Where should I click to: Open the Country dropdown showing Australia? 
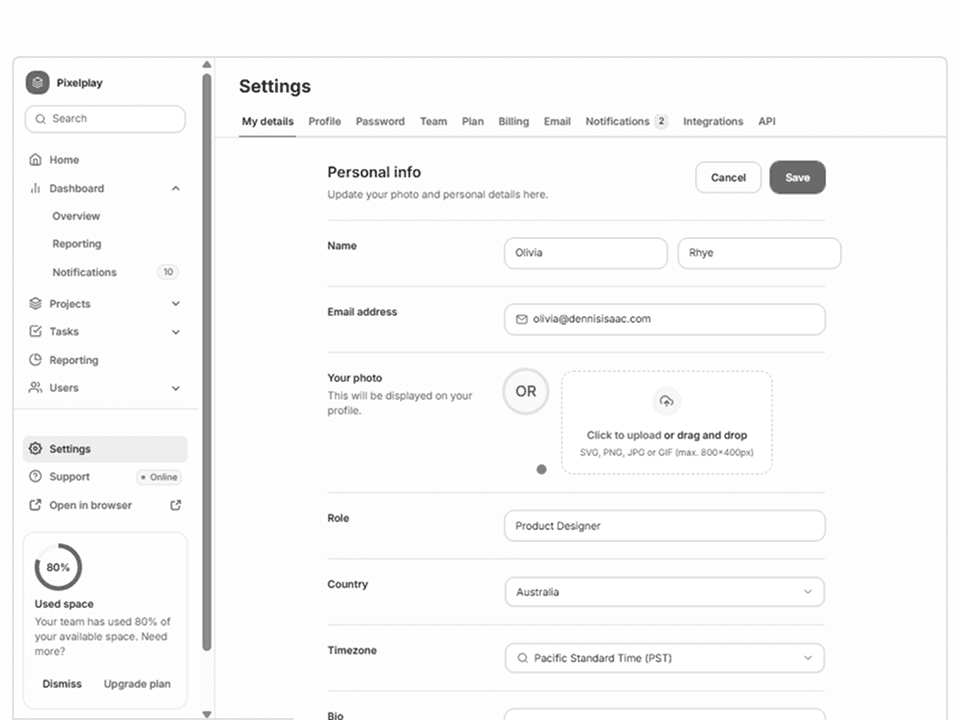664,592
